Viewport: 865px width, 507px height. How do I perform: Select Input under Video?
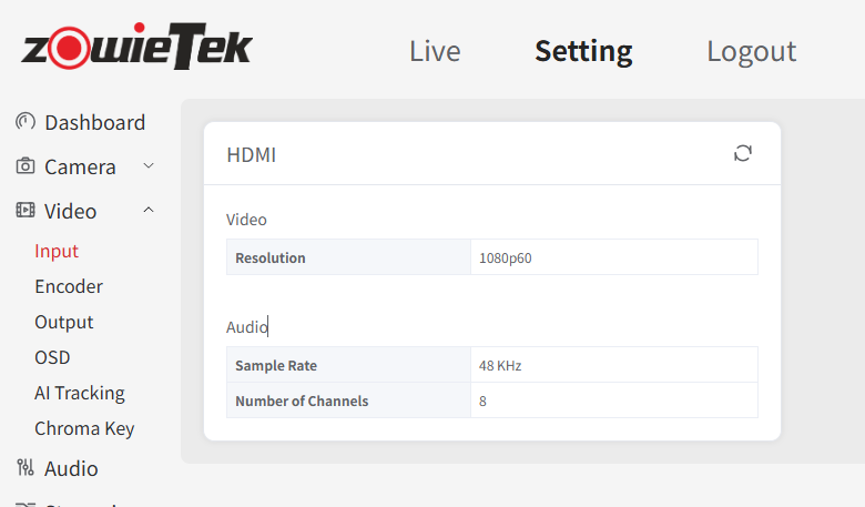point(56,251)
